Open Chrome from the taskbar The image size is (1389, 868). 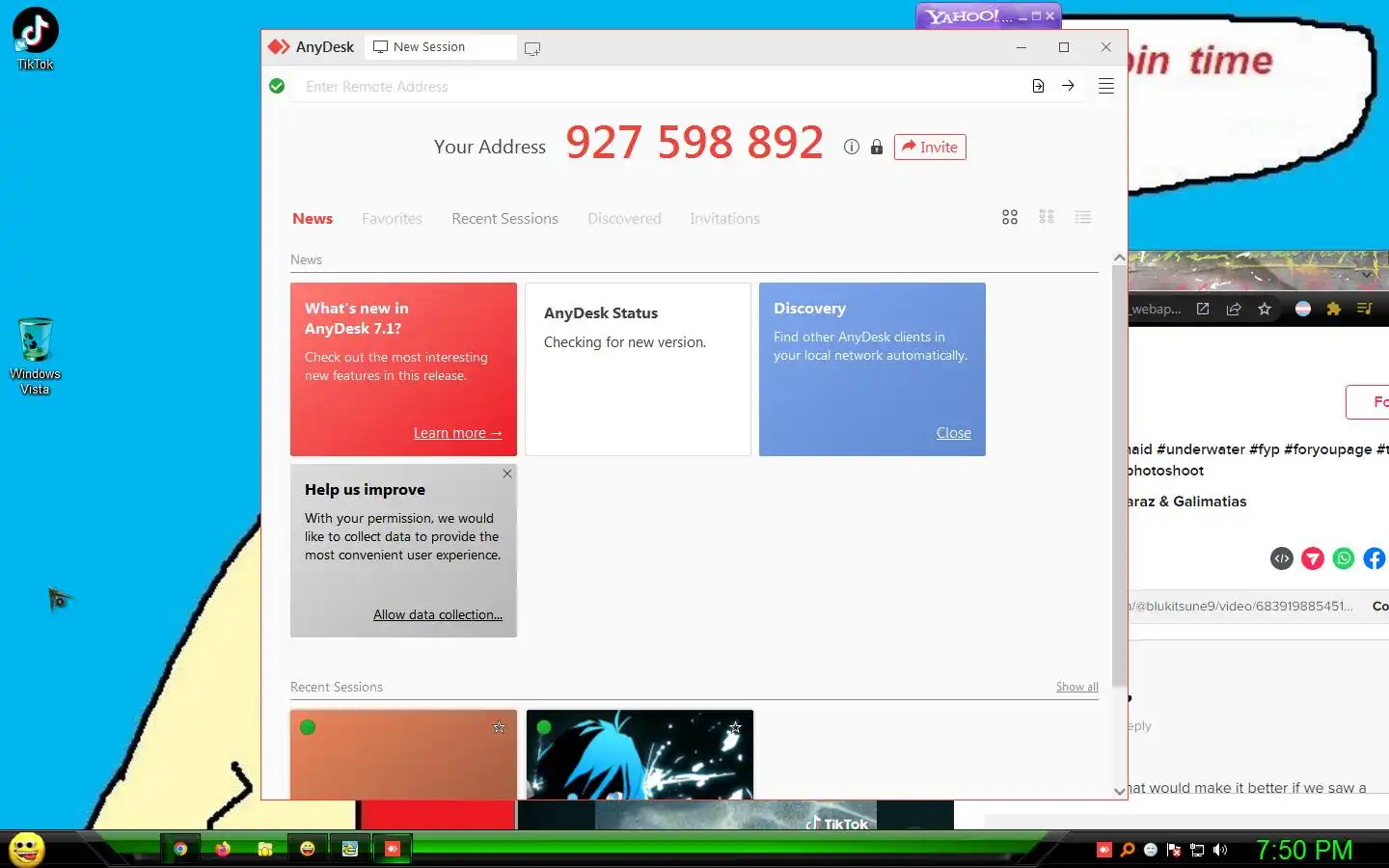point(180,849)
